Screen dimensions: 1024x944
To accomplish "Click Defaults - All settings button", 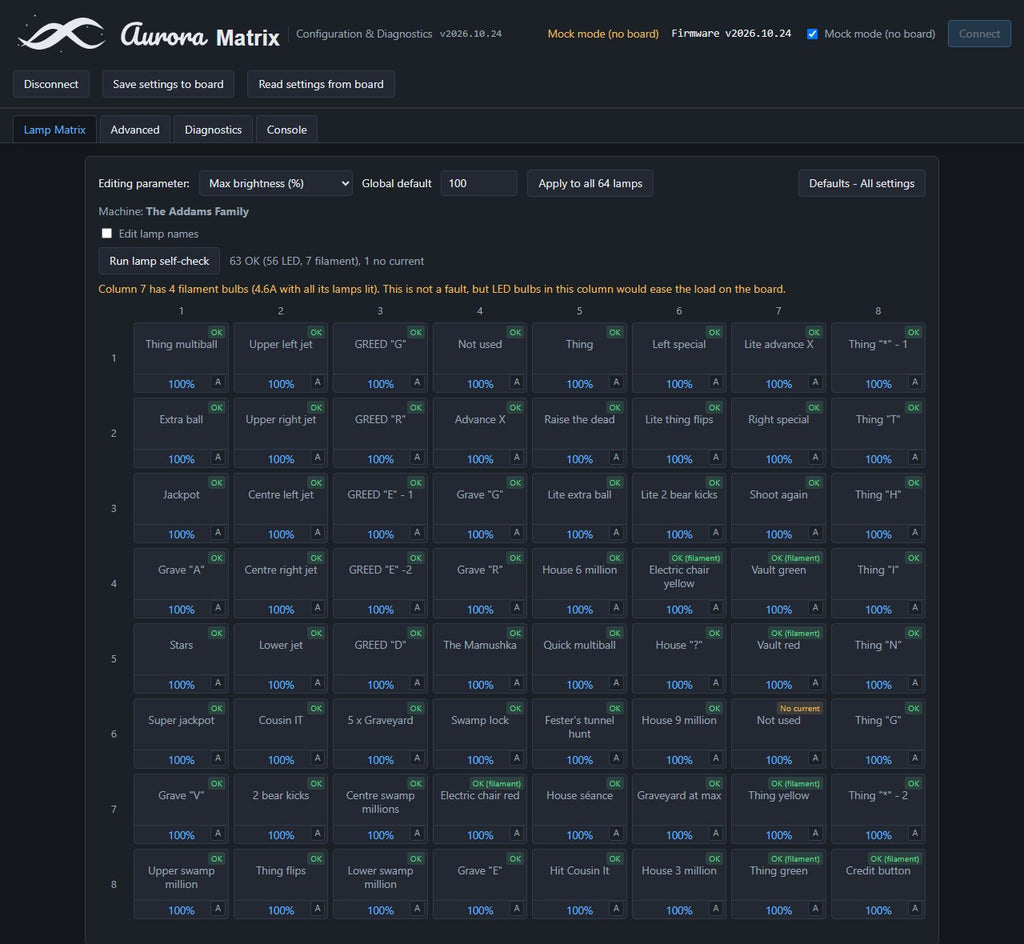I will coord(861,183).
